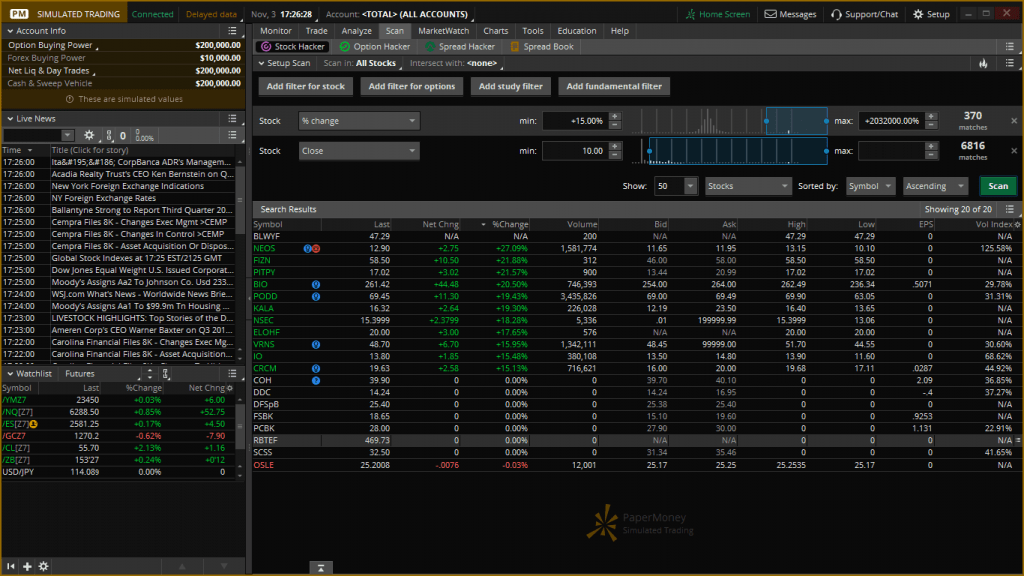
Task: Open the /ES alert bell icon
Action: [x=33, y=424]
